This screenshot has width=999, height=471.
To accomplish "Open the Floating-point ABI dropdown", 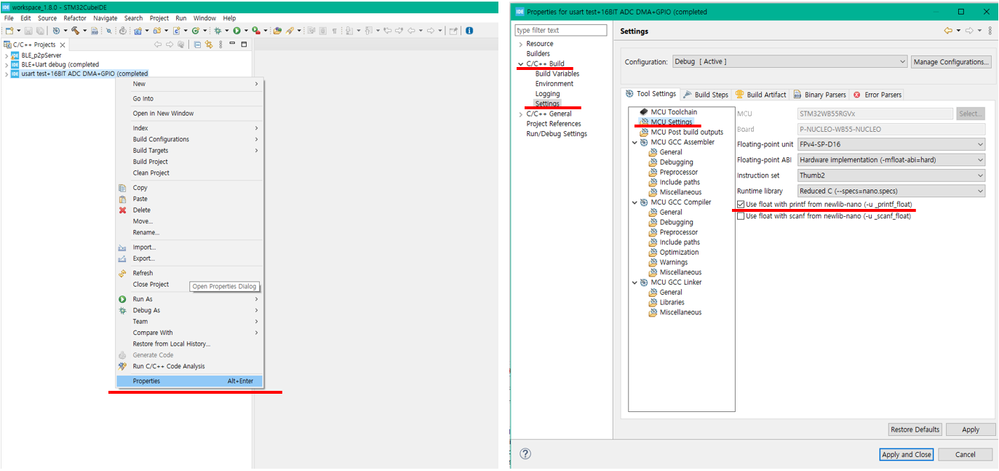I will click(x=891, y=159).
